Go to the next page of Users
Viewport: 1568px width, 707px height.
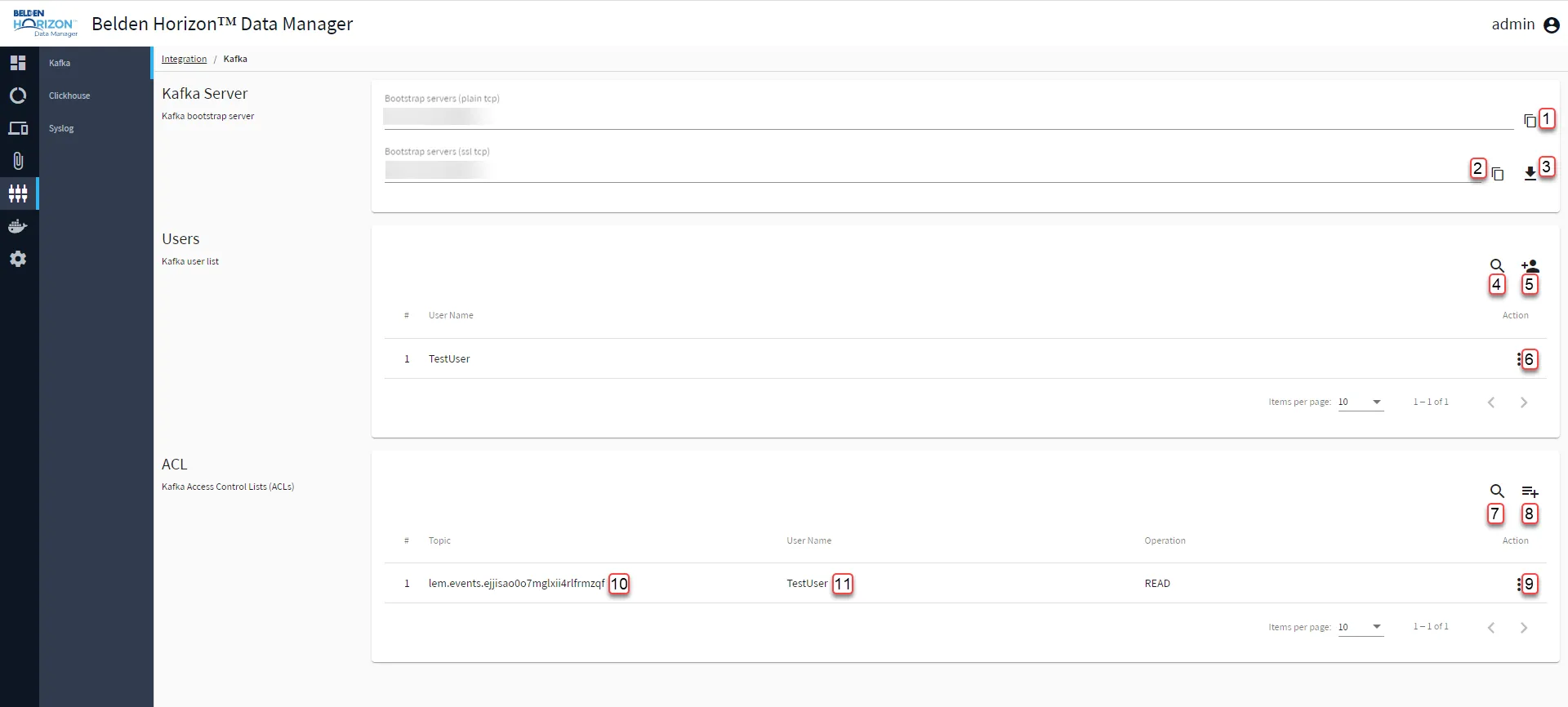(x=1524, y=402)
